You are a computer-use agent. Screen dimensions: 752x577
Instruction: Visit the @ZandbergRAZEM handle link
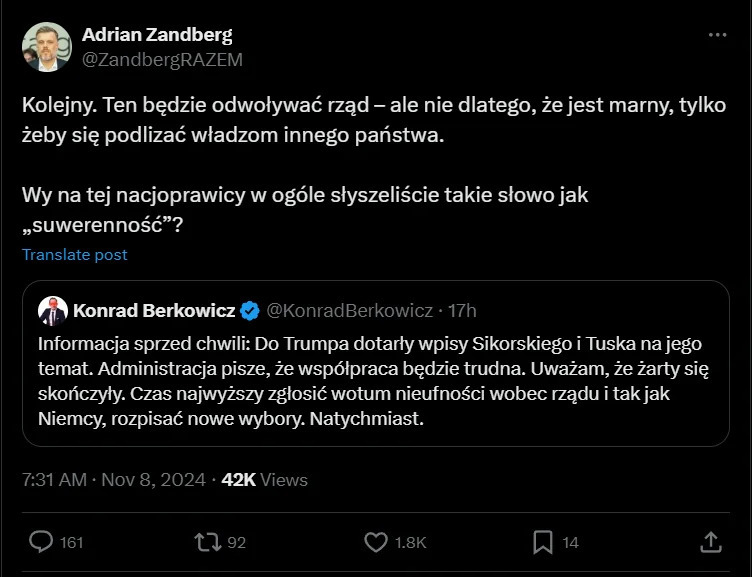(162, 59)
